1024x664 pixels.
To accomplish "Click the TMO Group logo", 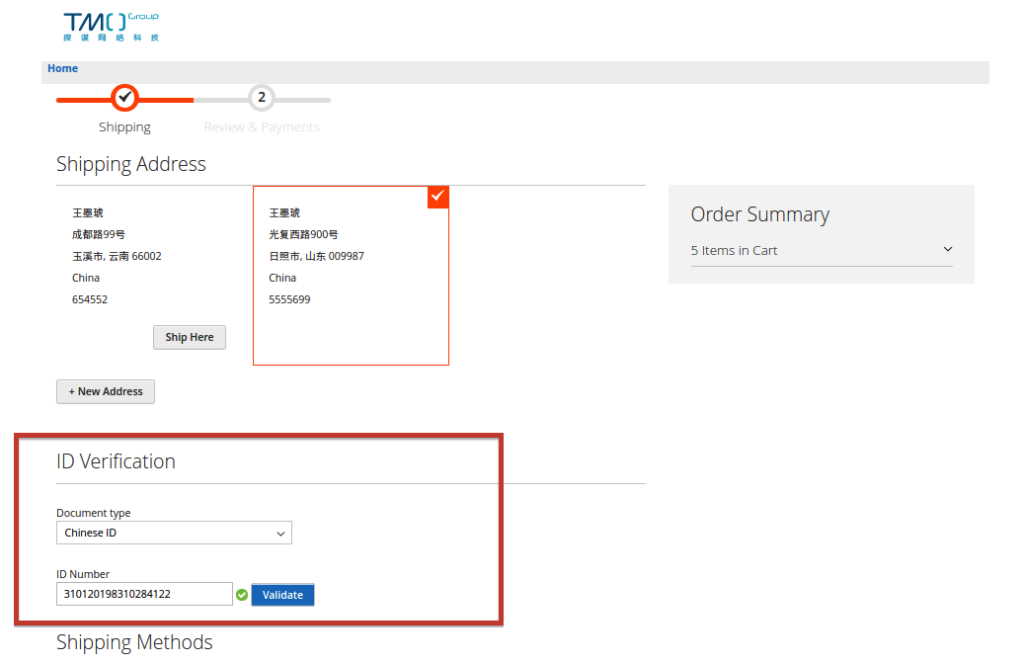I will point(110,26).
